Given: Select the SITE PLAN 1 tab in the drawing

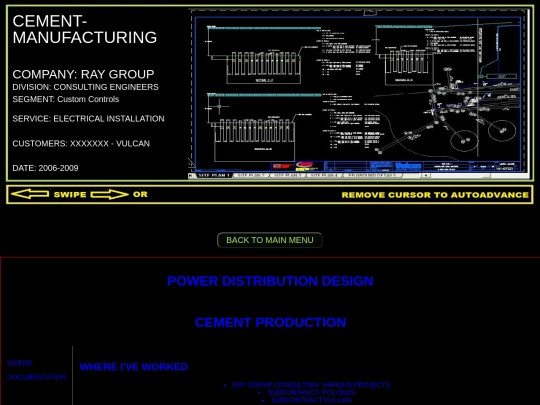Looking at the screenshot, I should click(214, 175).
